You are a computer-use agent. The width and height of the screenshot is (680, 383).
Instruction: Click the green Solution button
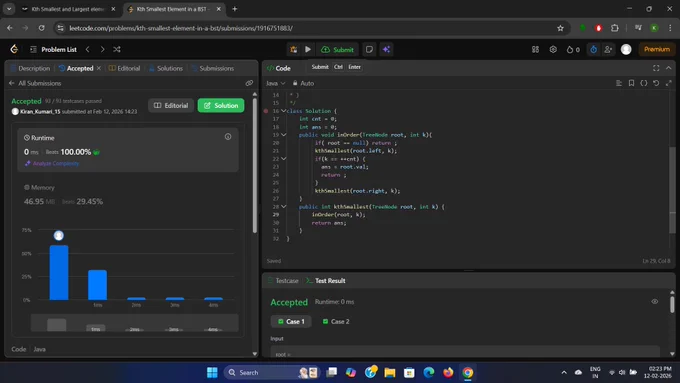pyautogui.click(x=221, y=105)
